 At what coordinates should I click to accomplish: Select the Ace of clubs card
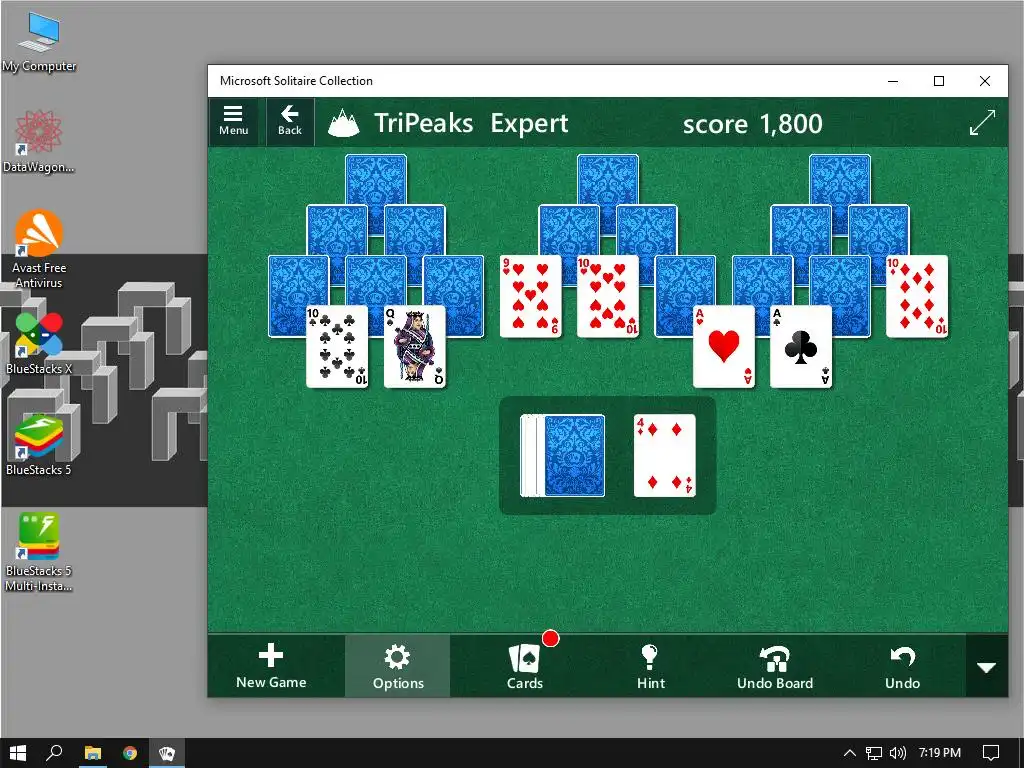(801, 347)
